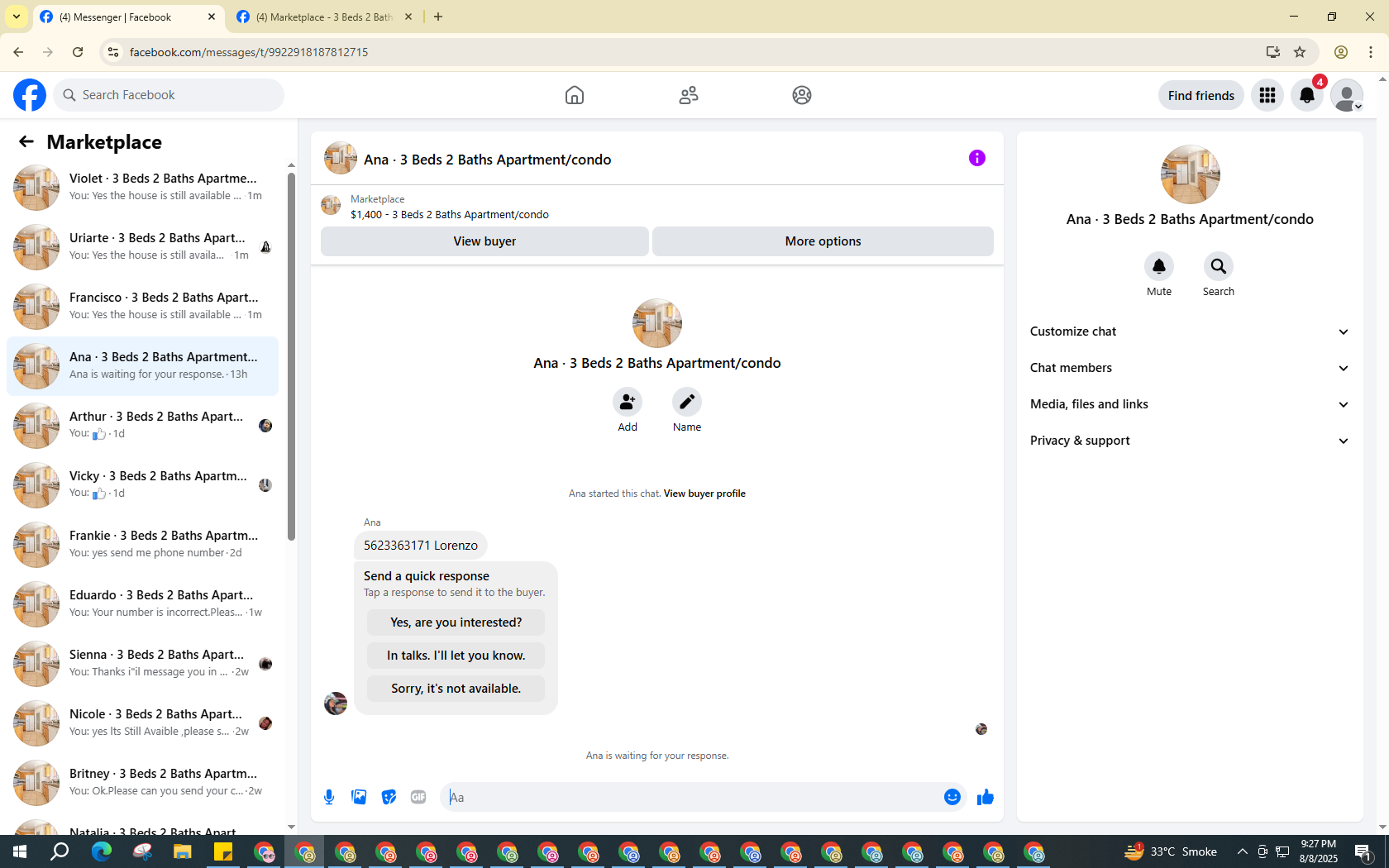The width and height of the screenshot is (1389, 868).
Task: Open the Violet conversation
Action: click(142, 188)
